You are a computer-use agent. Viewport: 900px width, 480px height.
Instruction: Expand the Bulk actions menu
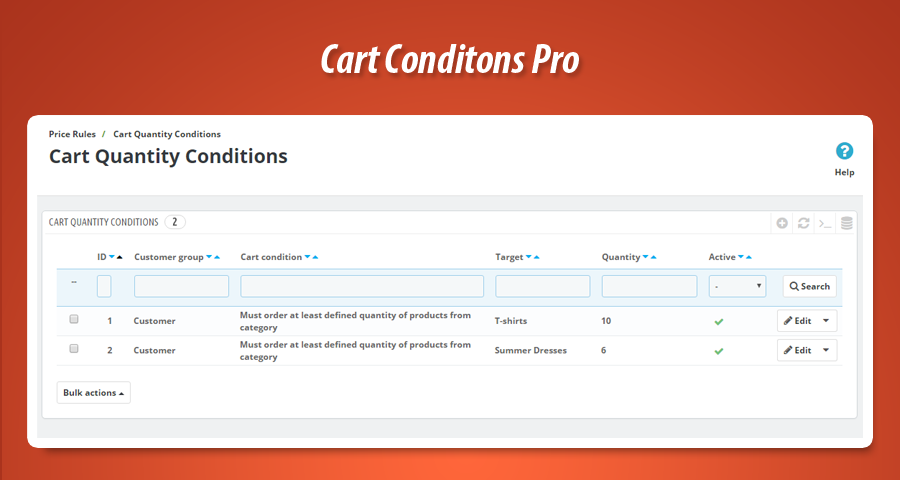pos(94,393)
